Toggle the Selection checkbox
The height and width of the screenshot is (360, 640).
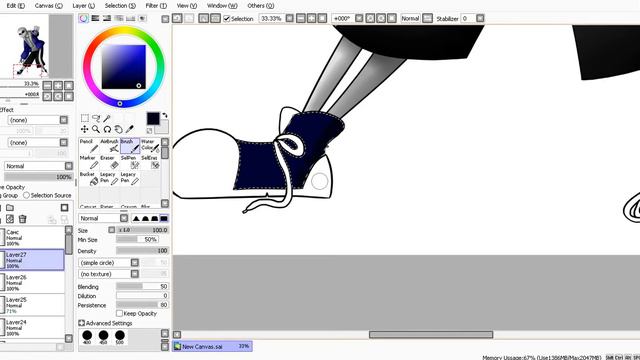pos(227,19)
